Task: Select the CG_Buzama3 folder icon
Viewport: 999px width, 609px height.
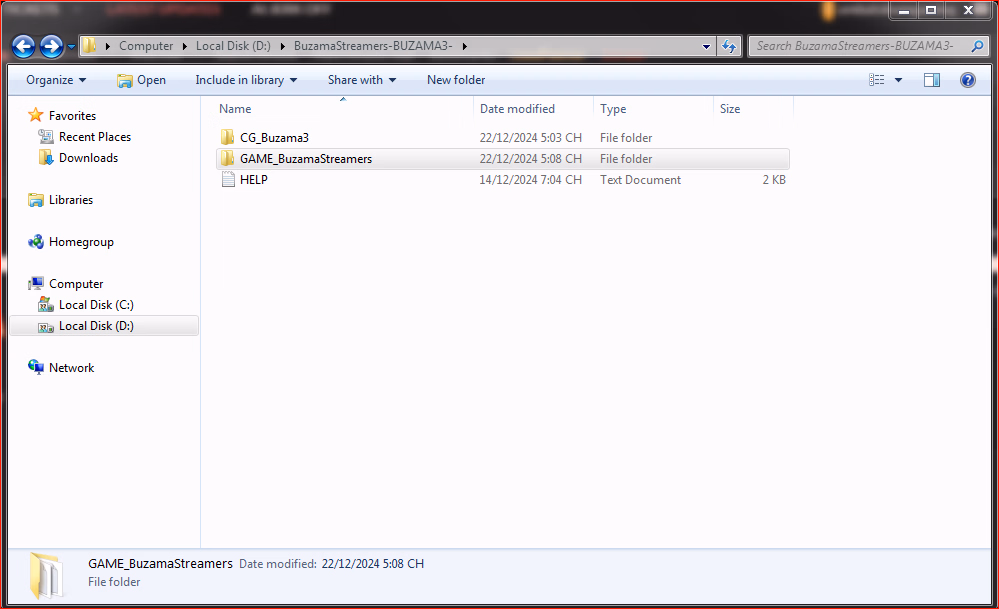Action: pos(227,138)
